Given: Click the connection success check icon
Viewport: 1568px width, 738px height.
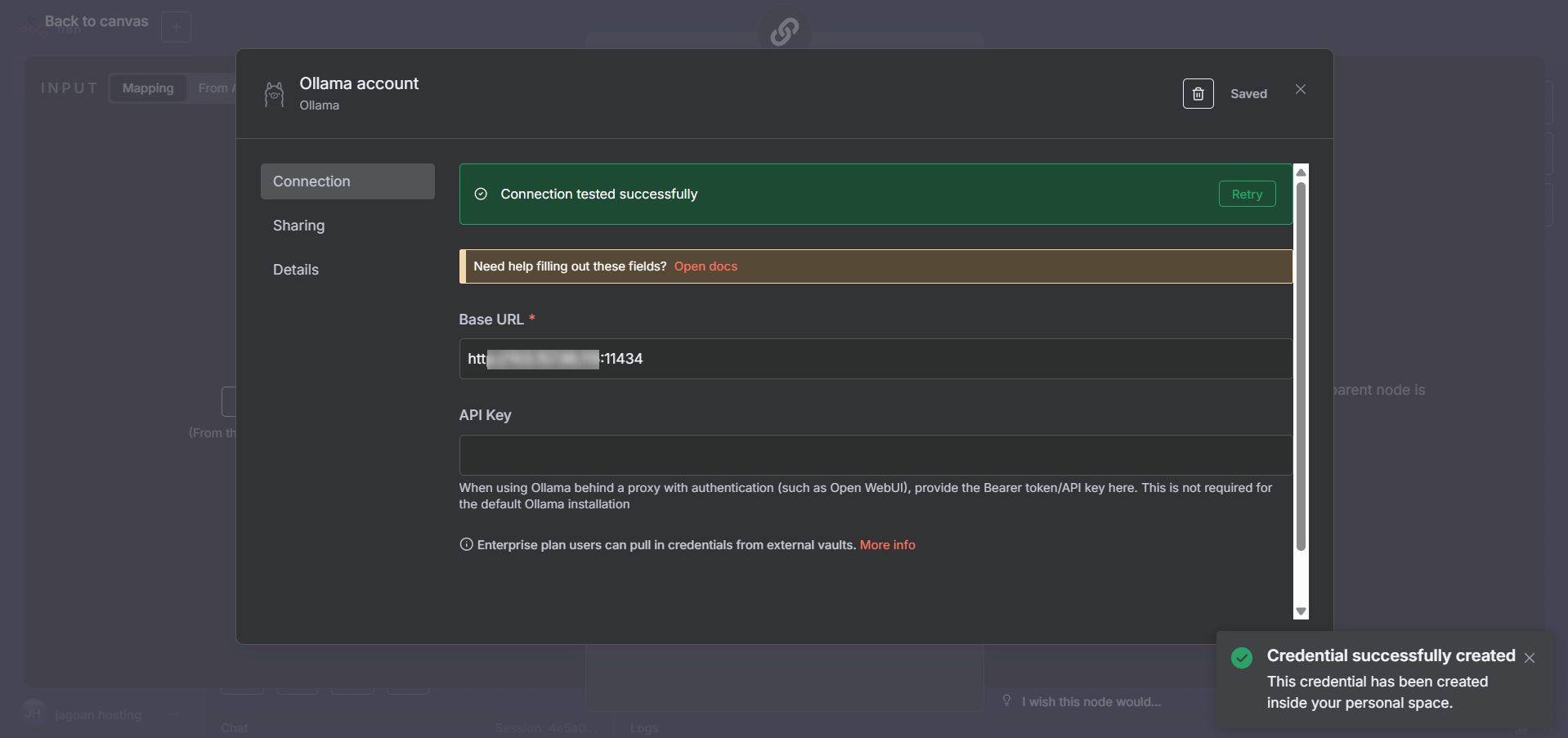Looking at the screenshot, I should coord(481,194).
